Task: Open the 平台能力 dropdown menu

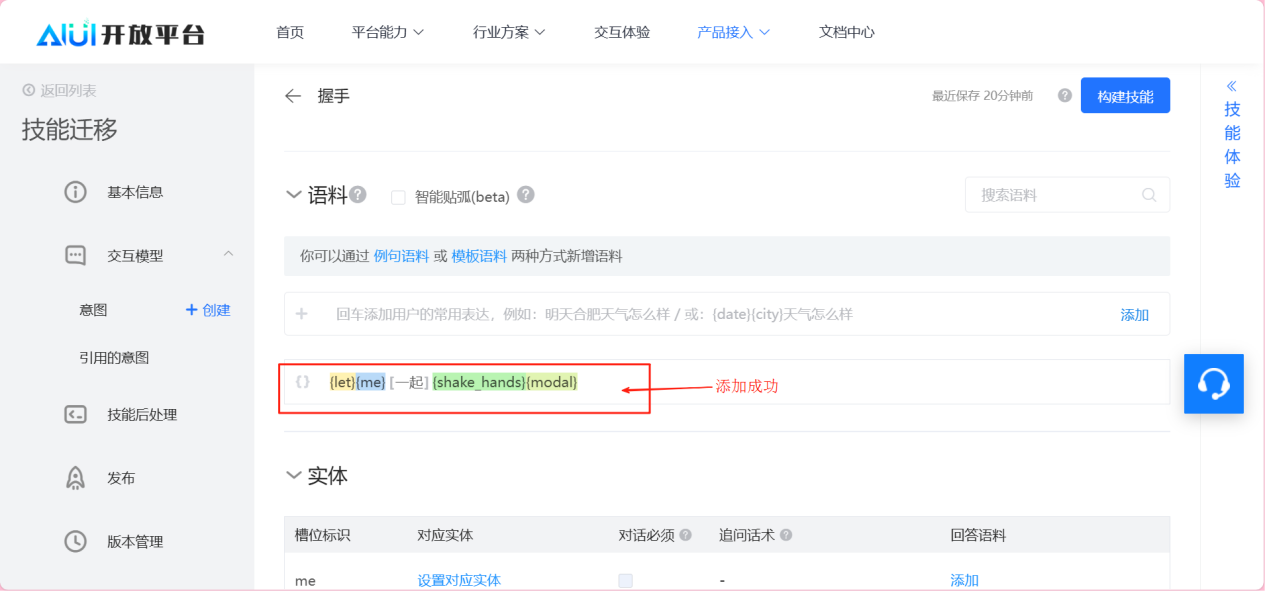Action: pos(388,32)
